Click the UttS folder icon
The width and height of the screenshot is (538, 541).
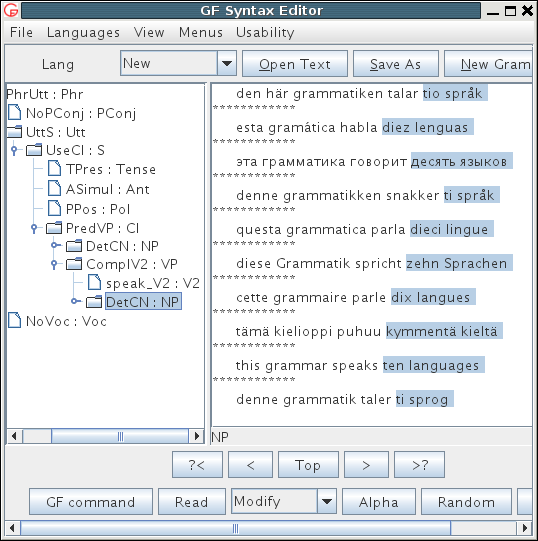point(14,131)
